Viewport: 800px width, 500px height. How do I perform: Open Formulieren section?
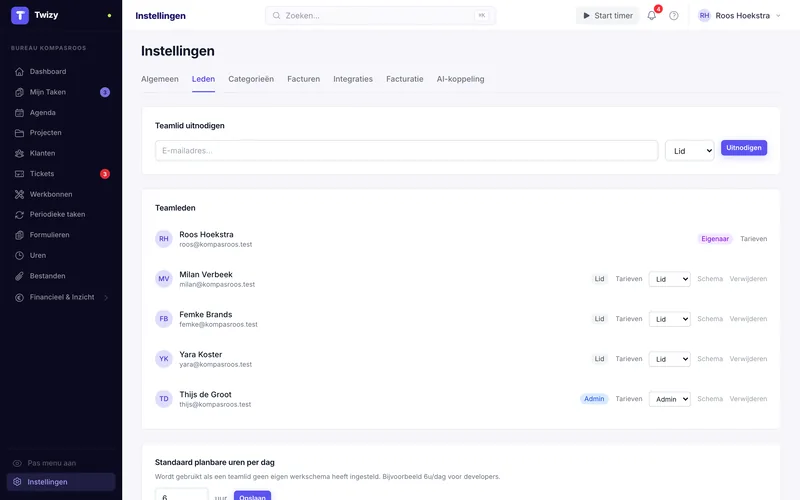(x=49, y=235)
